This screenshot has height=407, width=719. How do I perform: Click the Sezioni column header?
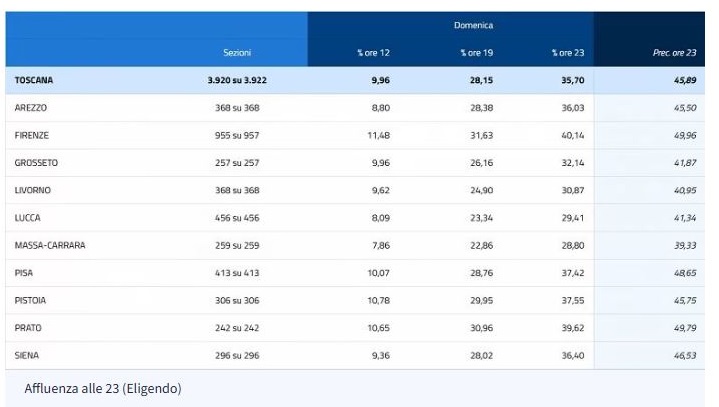(x=237, y=53)
